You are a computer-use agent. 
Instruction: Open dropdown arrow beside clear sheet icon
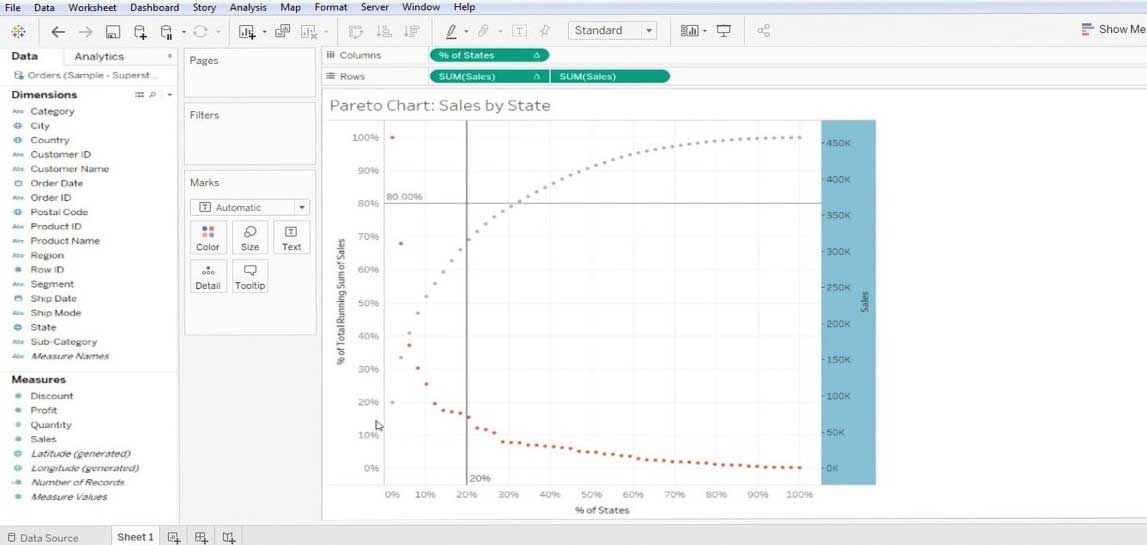[x=326, y=32]
